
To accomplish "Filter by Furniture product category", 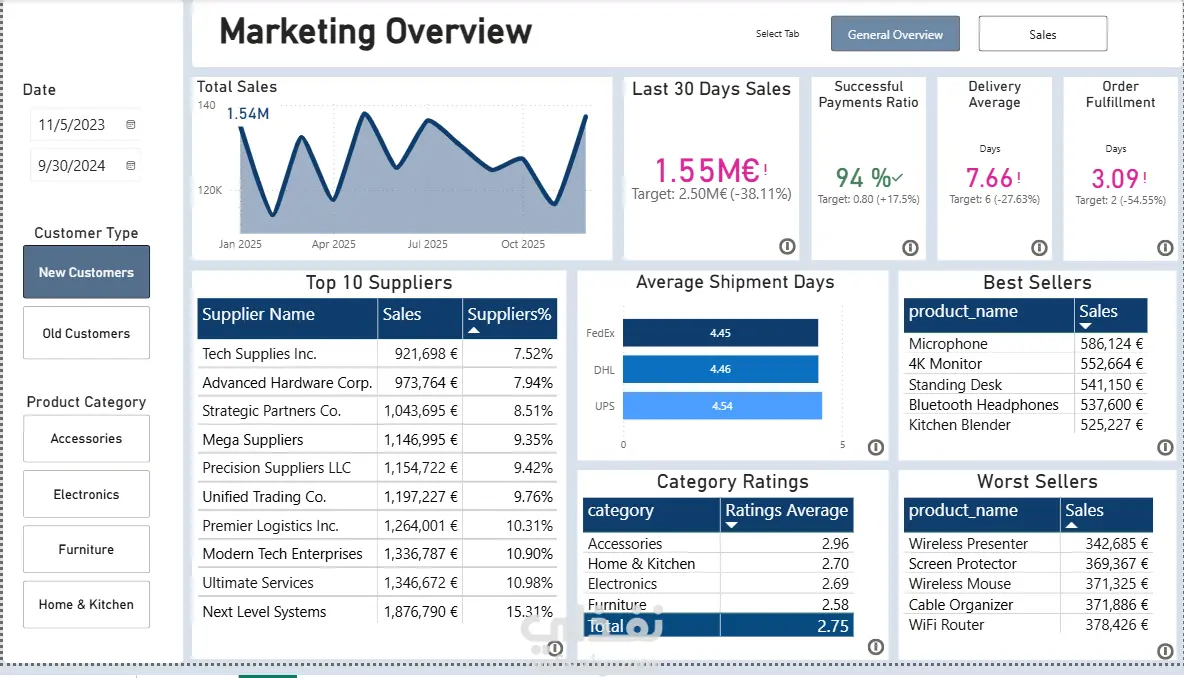I will [x=86, y=549].
